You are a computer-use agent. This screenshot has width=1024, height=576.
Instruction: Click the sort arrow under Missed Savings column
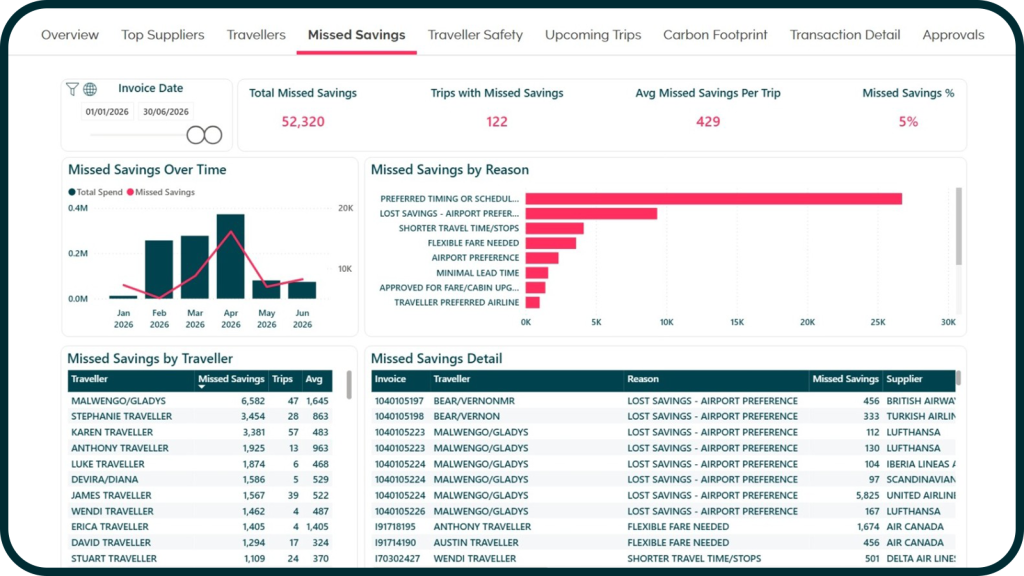pos(202,387)
